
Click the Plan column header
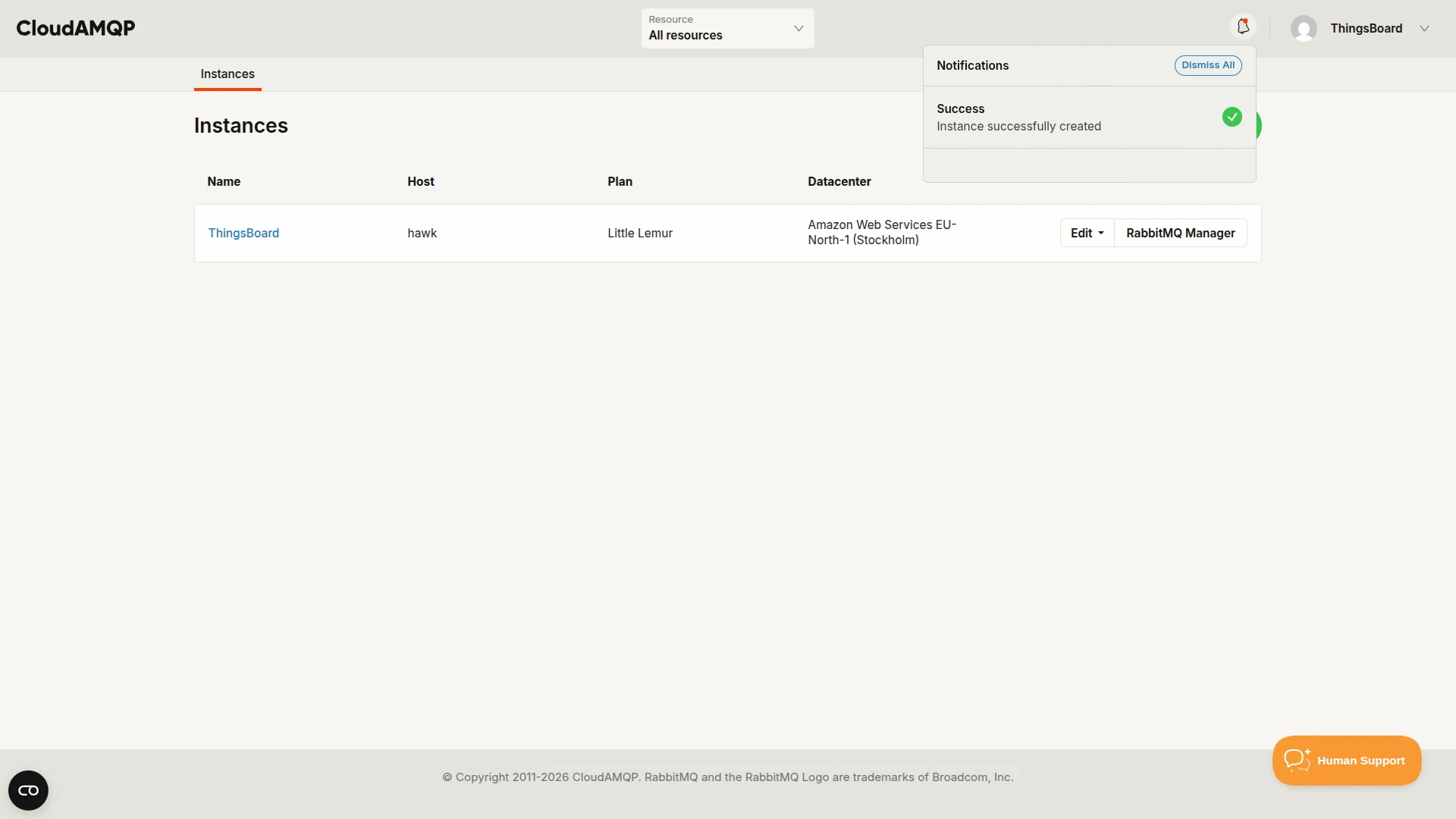(x=620, y=181)
